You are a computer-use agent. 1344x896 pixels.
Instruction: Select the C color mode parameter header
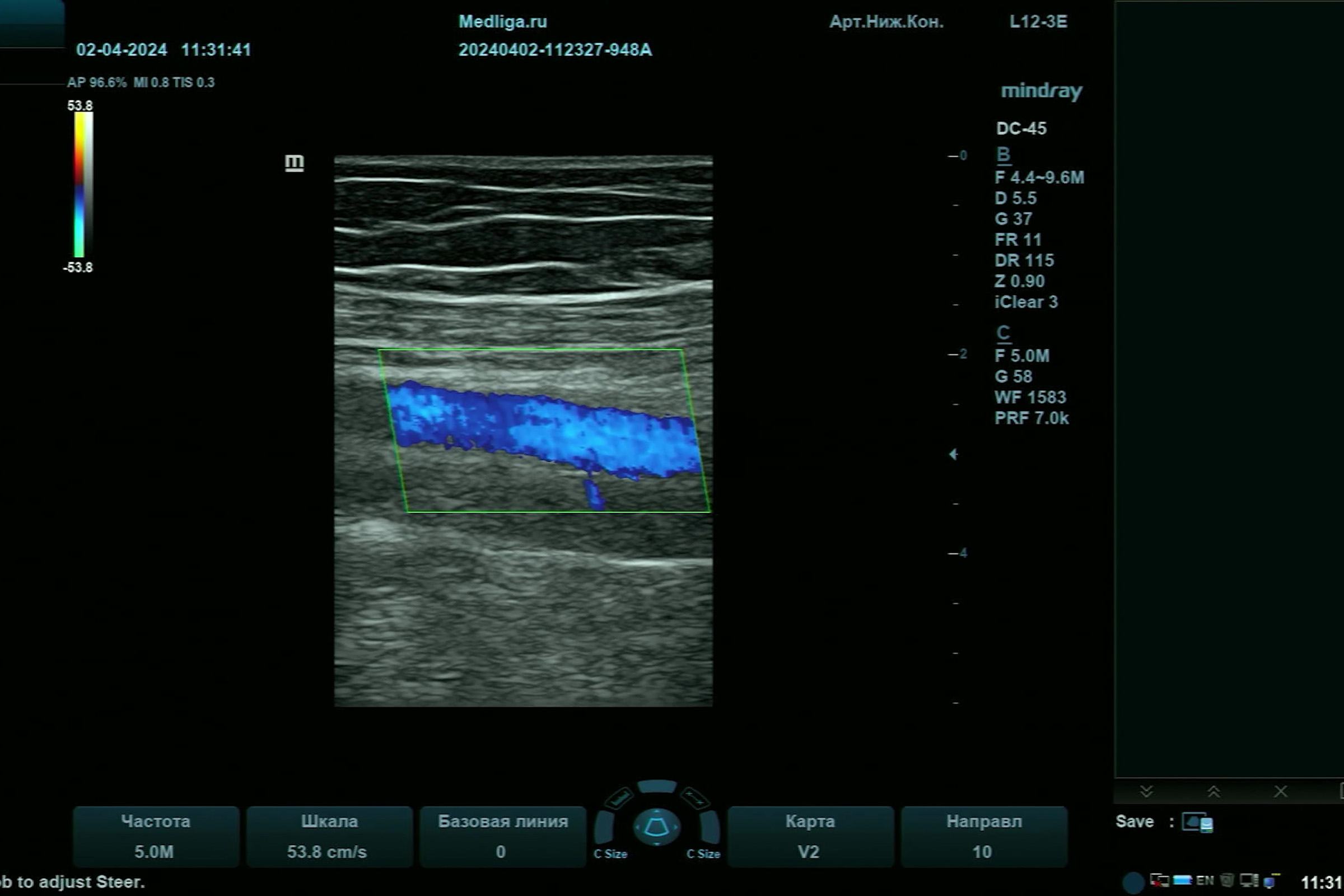coord(1003,333)
